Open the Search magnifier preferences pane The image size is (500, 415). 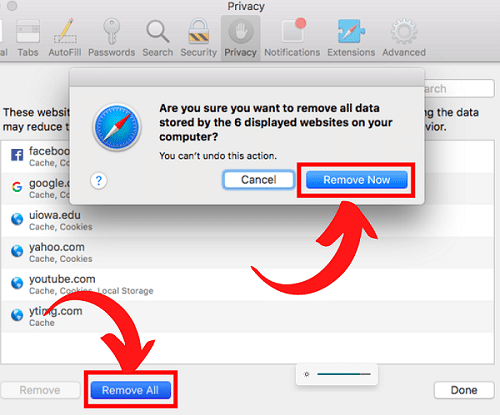[x=158, y=38]
